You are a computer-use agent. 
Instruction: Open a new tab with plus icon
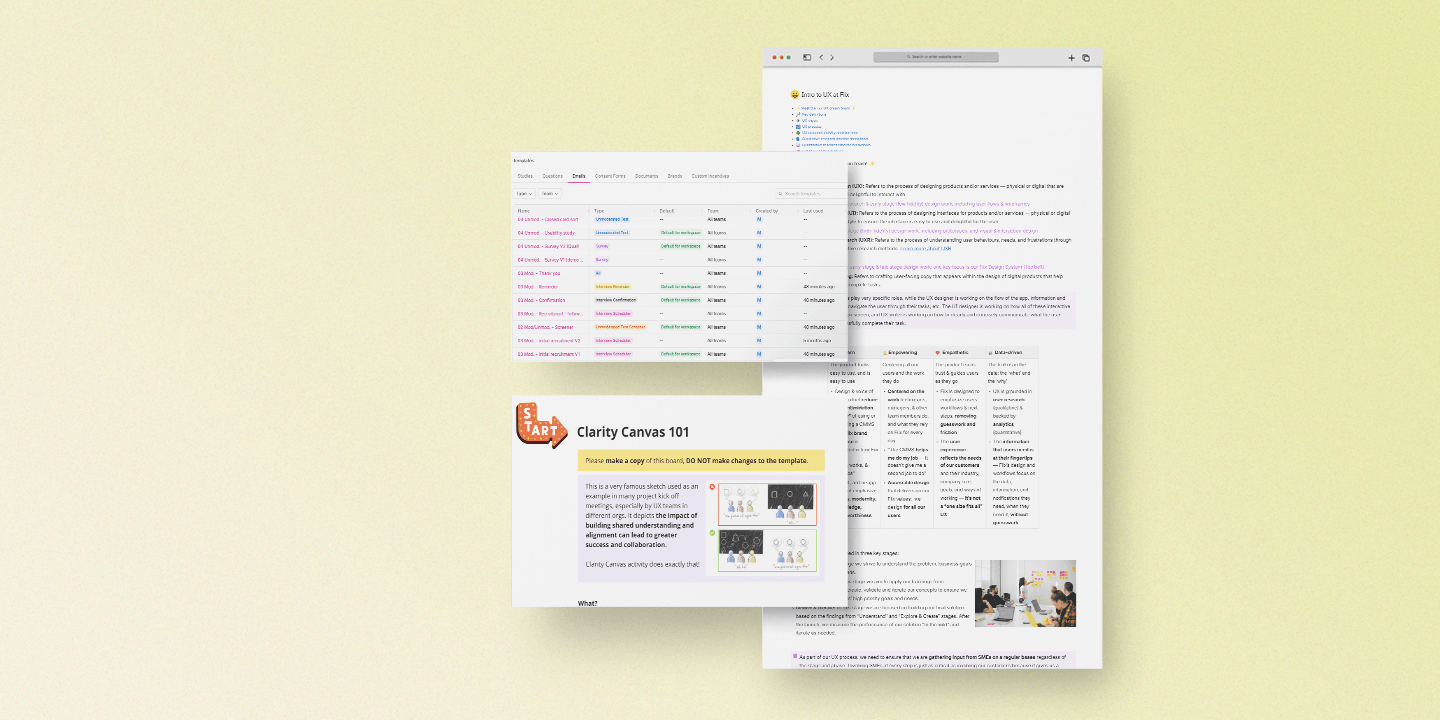[x=1071, y=58]
